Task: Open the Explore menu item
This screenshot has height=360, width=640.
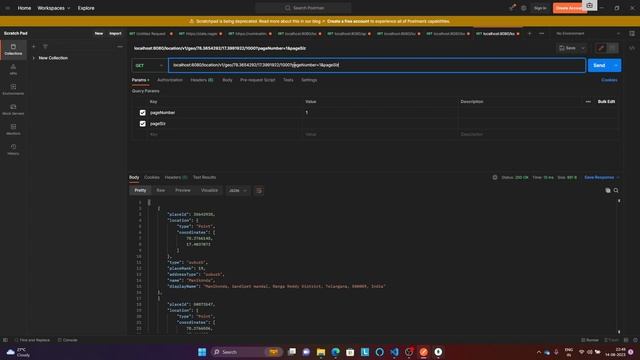Action: [86, 8]
